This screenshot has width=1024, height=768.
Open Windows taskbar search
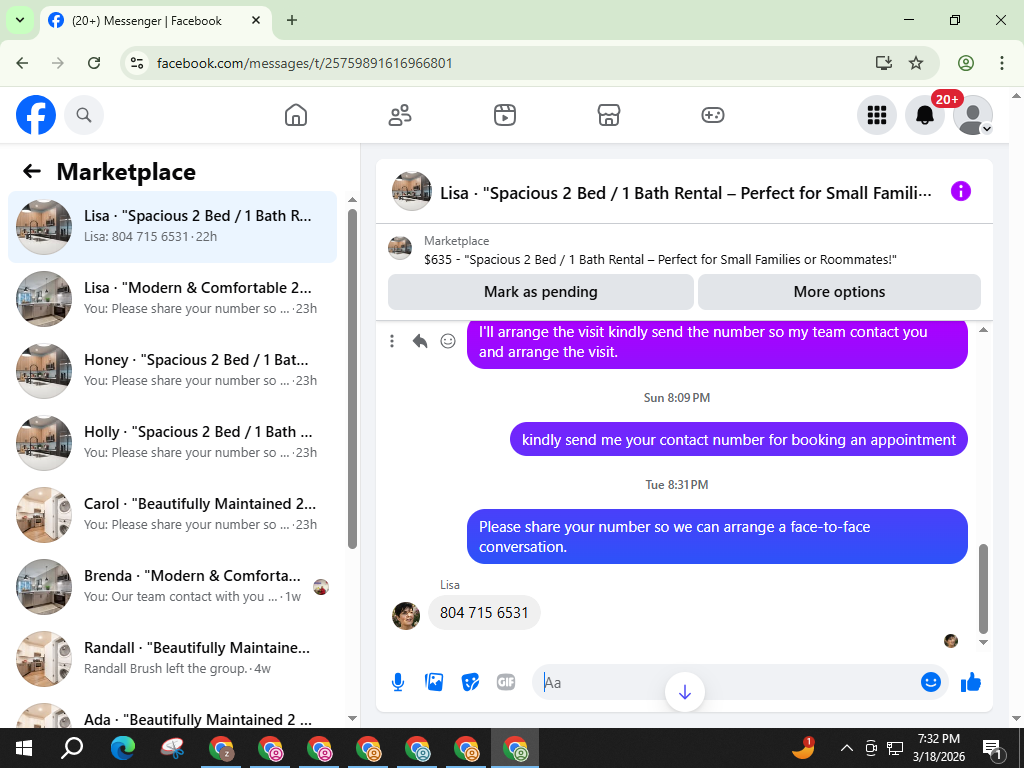(72, 748)
